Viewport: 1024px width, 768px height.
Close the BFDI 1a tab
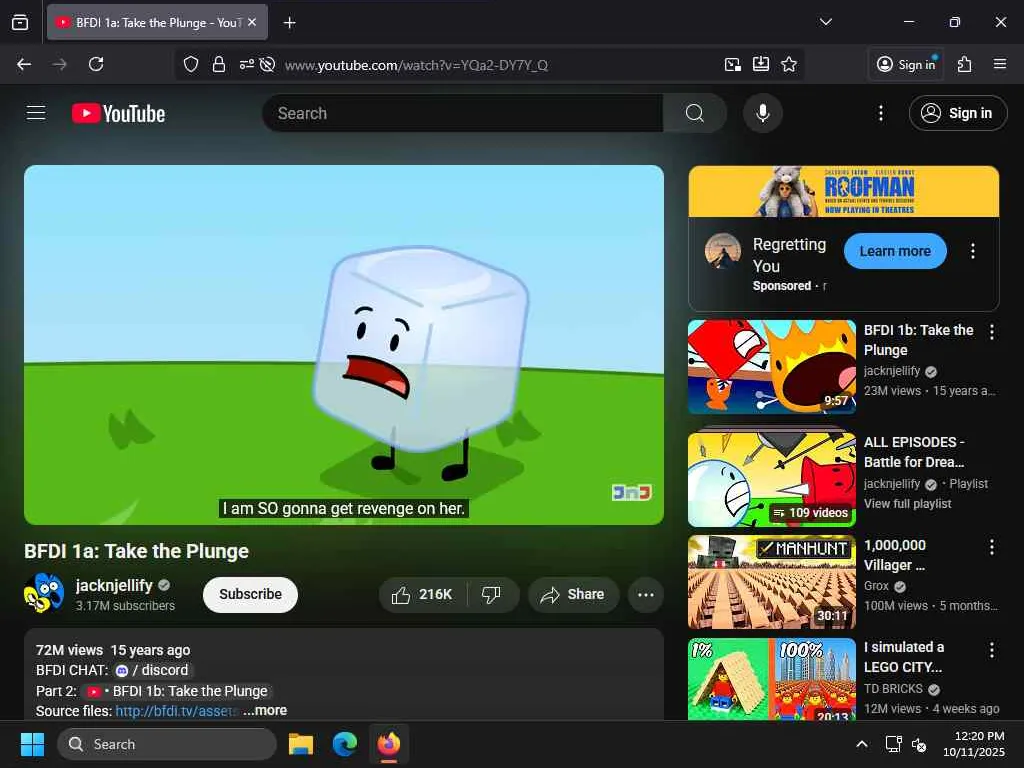(252, 22)
